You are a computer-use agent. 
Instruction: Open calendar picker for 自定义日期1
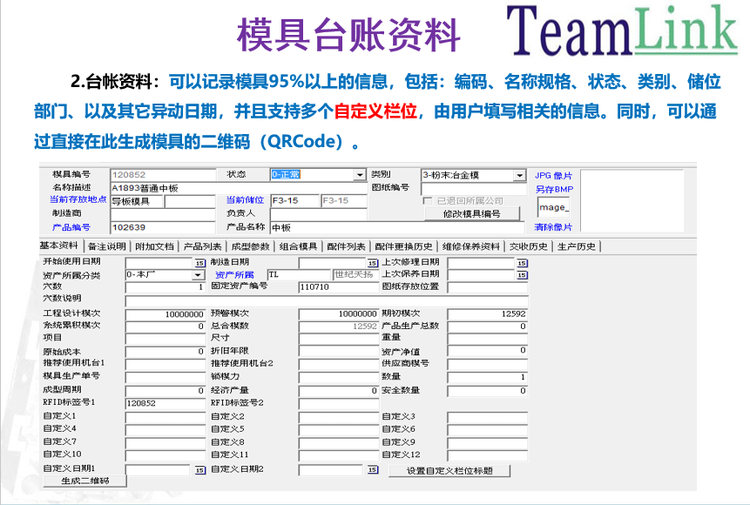click(200, 471)
